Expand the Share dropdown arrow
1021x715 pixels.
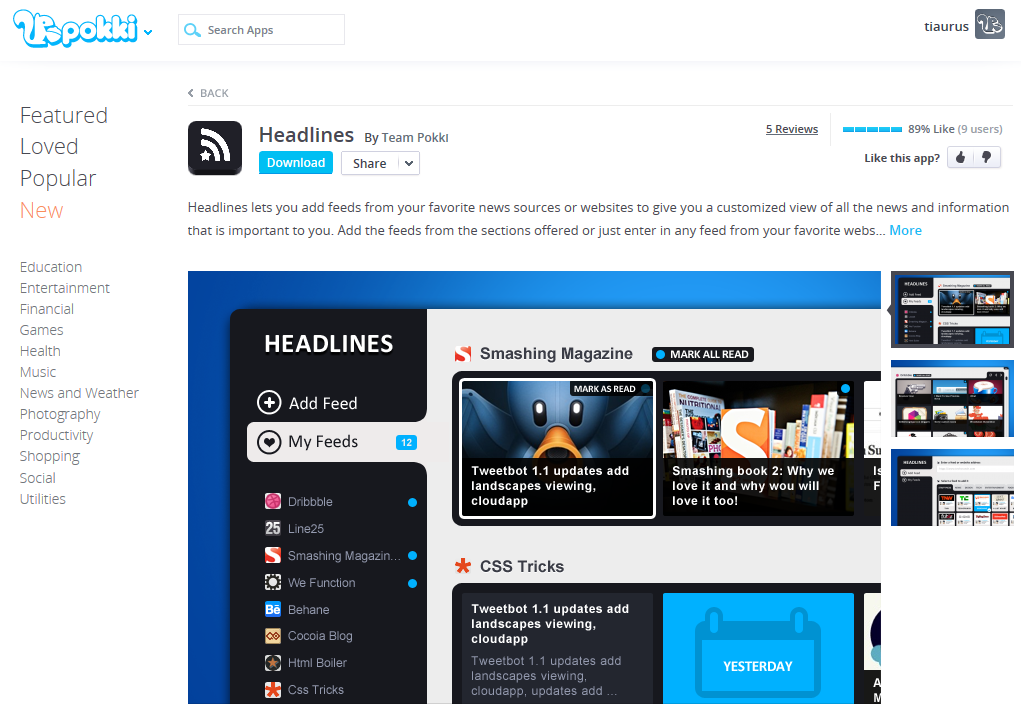(x=409, y=163)
